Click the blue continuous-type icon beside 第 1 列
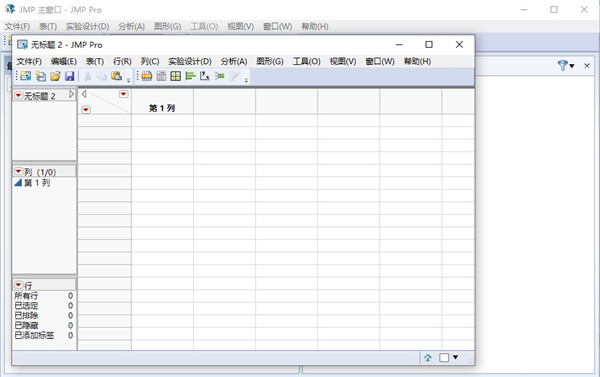This screenshot has width=600, height=377. pyautogui.click(x=18, y=183)
